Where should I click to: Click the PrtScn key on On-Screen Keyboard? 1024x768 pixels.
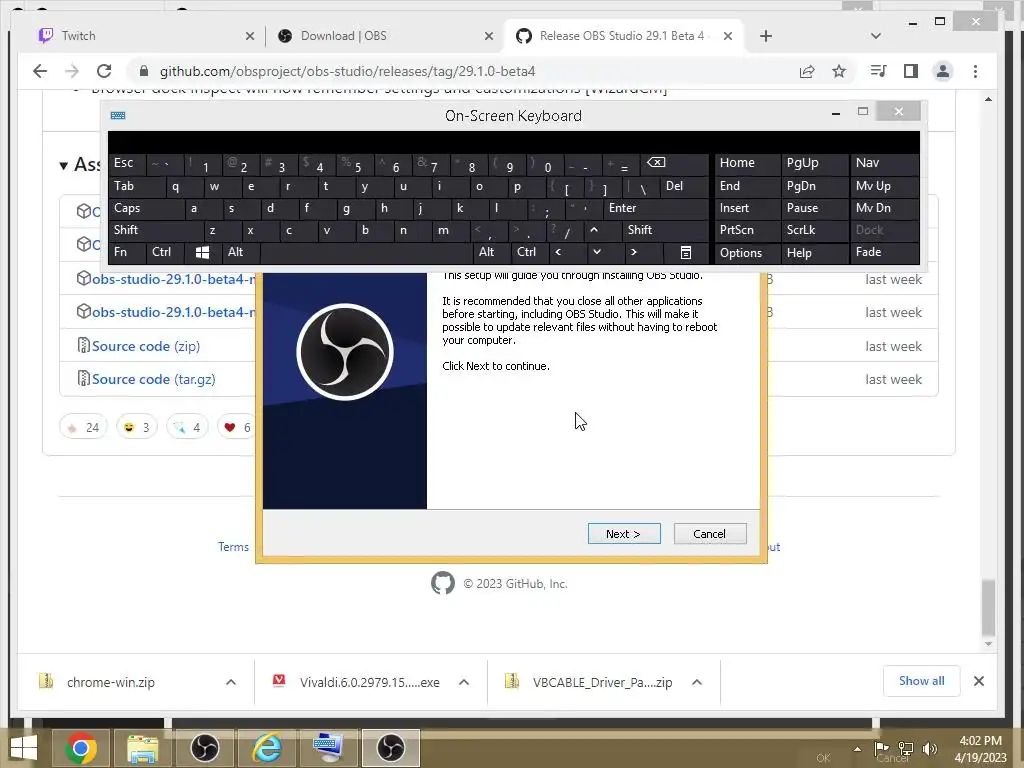point(747,230)
